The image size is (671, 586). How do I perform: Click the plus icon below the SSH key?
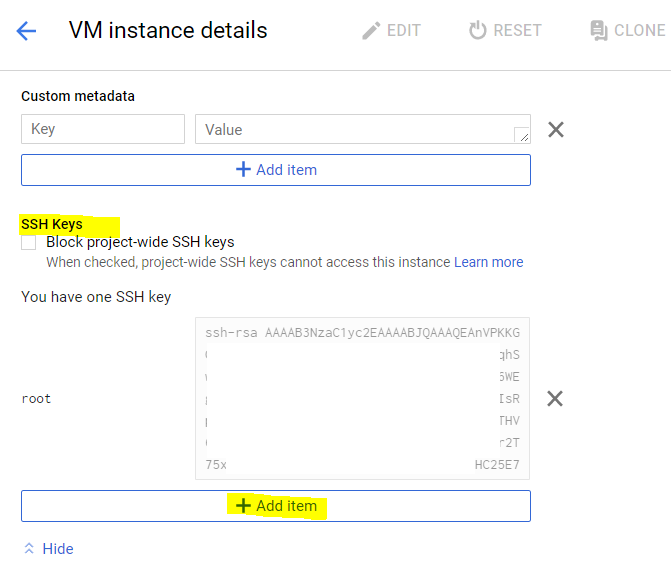tap(243, 506)
